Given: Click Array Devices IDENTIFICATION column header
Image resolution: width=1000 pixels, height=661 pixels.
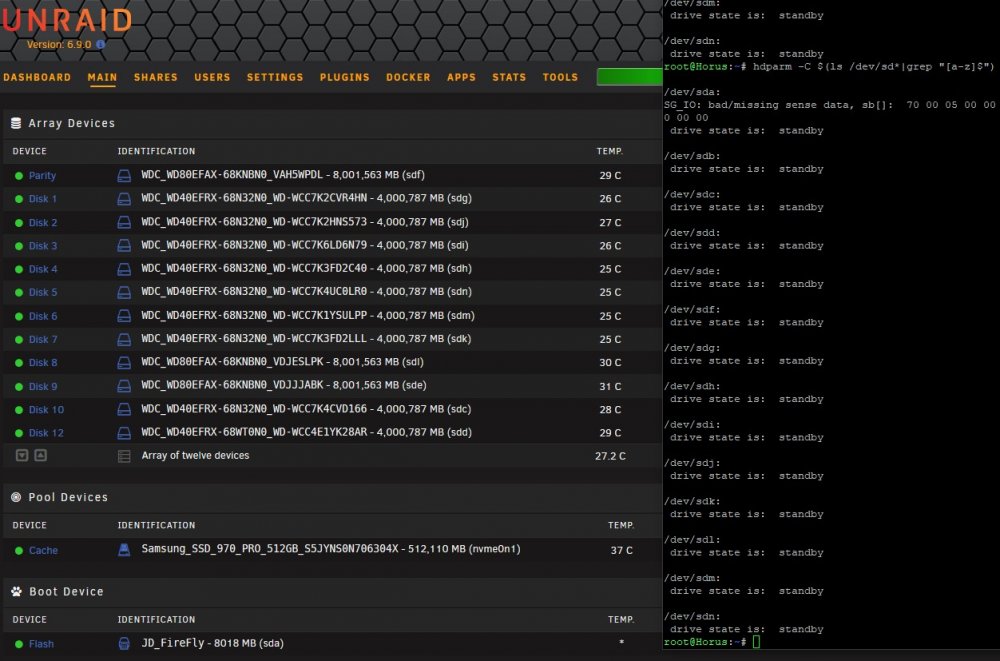Looking at the screenshot, I should (156, 151).
